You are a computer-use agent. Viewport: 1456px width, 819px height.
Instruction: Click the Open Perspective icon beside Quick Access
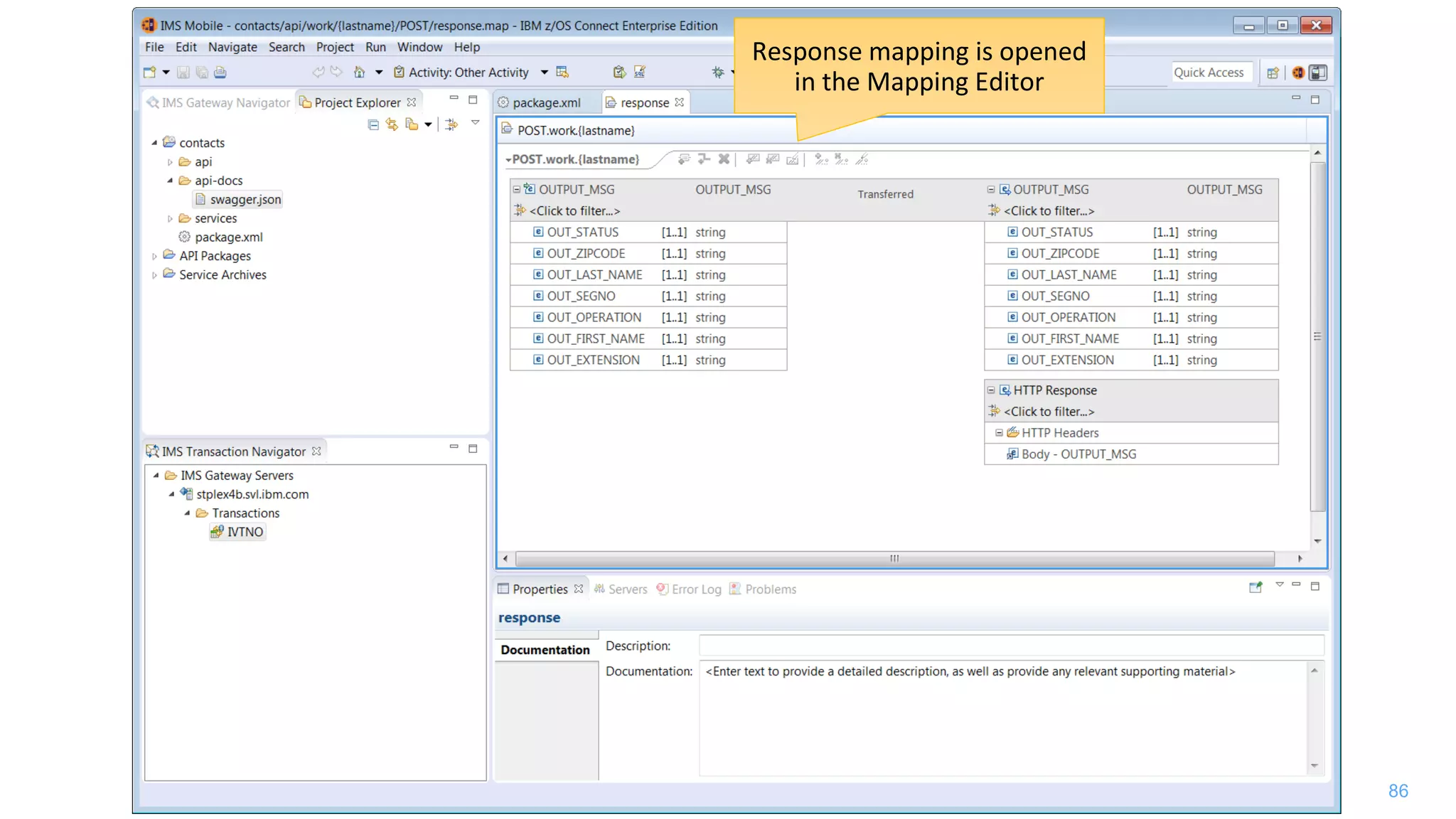coord(1273,73)
